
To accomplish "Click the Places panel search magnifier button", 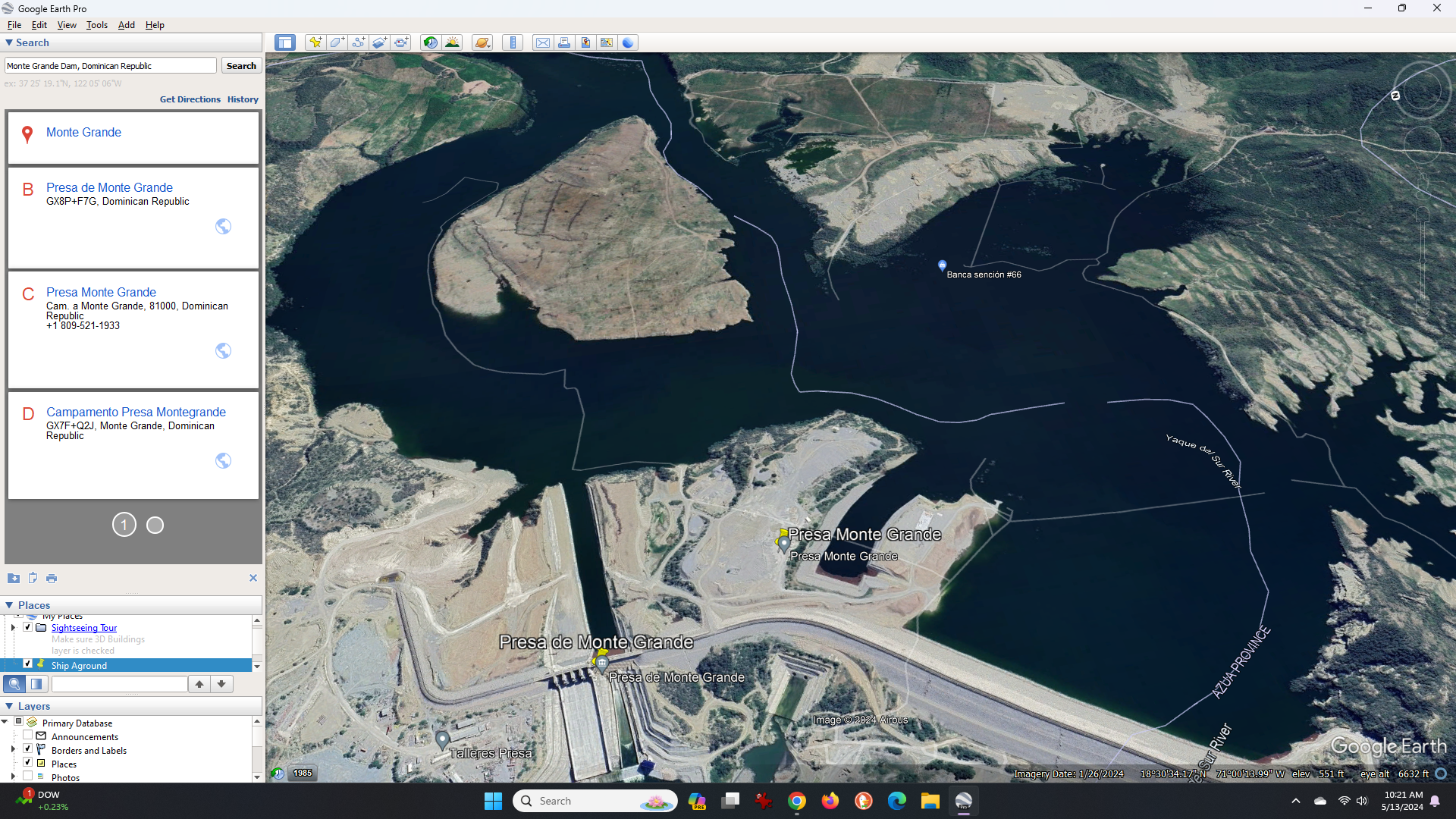I will [x=14, y=684].
